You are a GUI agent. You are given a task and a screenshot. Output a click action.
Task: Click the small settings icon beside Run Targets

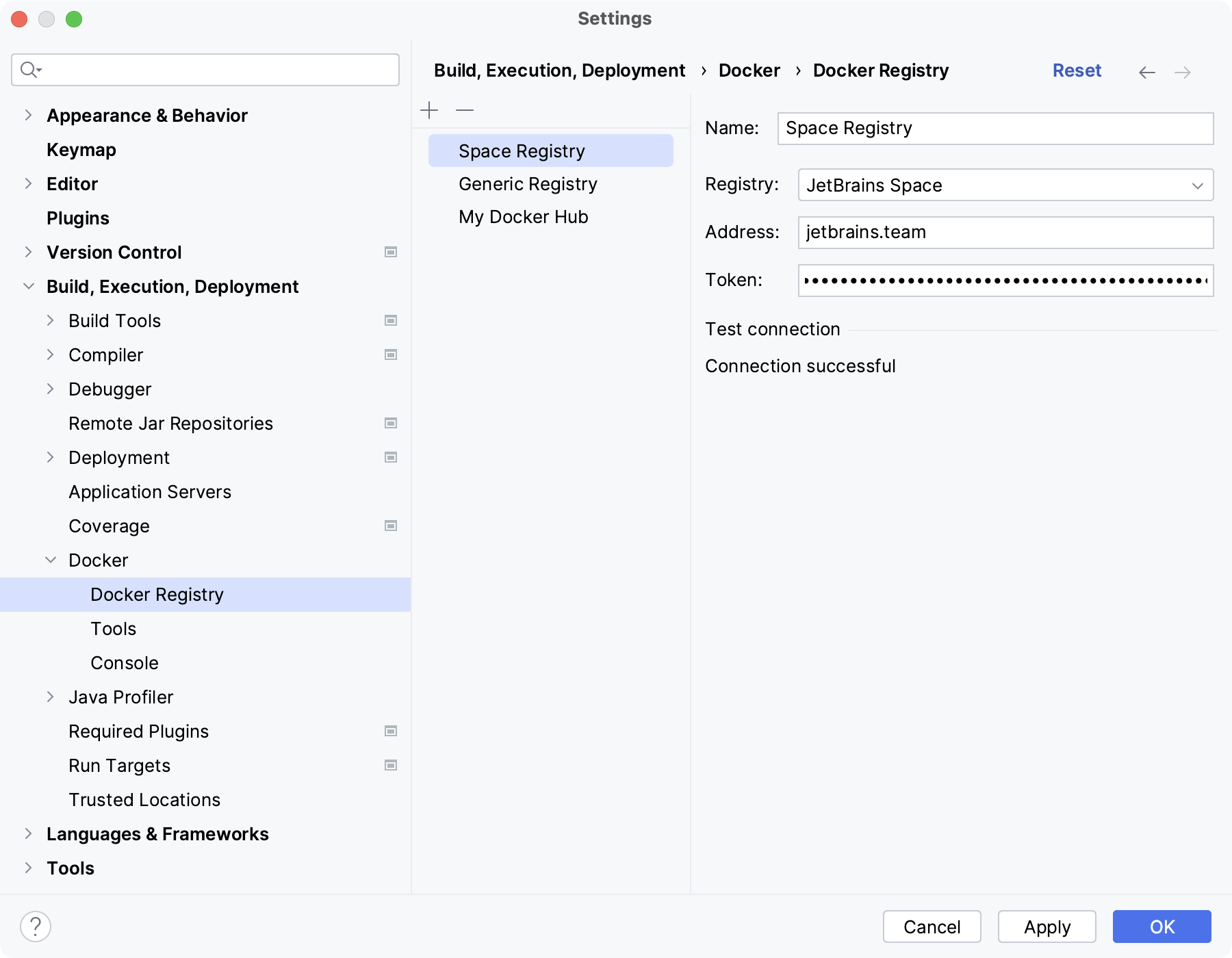click(x=390, y=765)
